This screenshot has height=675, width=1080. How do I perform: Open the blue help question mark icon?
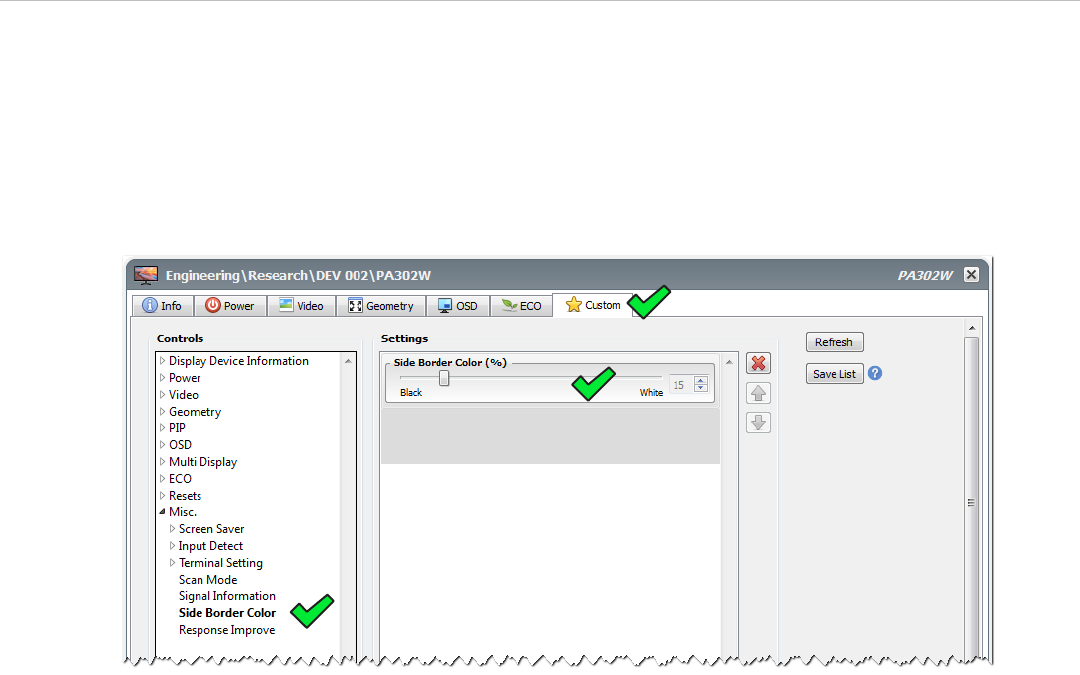coord(875,373)
